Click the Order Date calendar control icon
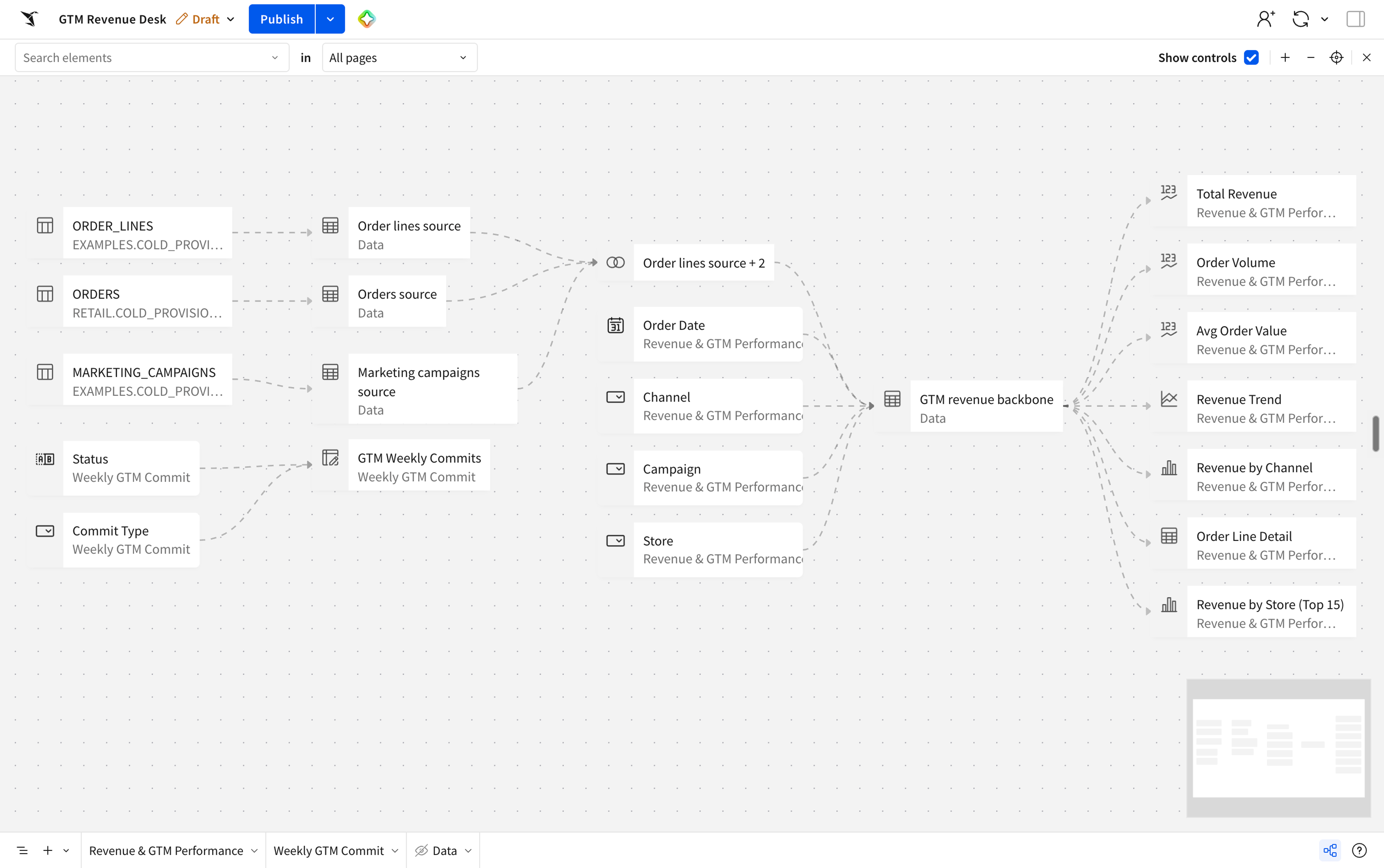This screenshot has height=868, width=1384. click(x=616, y=325)
